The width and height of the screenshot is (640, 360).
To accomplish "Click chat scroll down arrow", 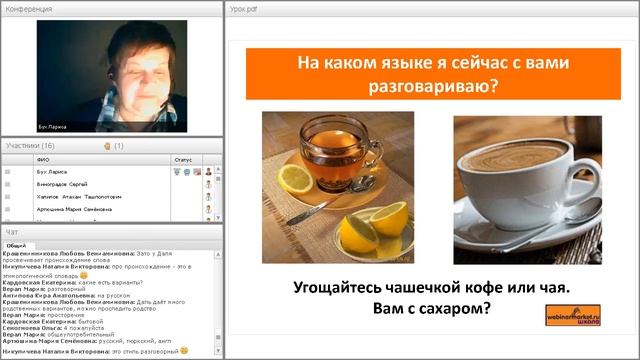I will (218, 351).
